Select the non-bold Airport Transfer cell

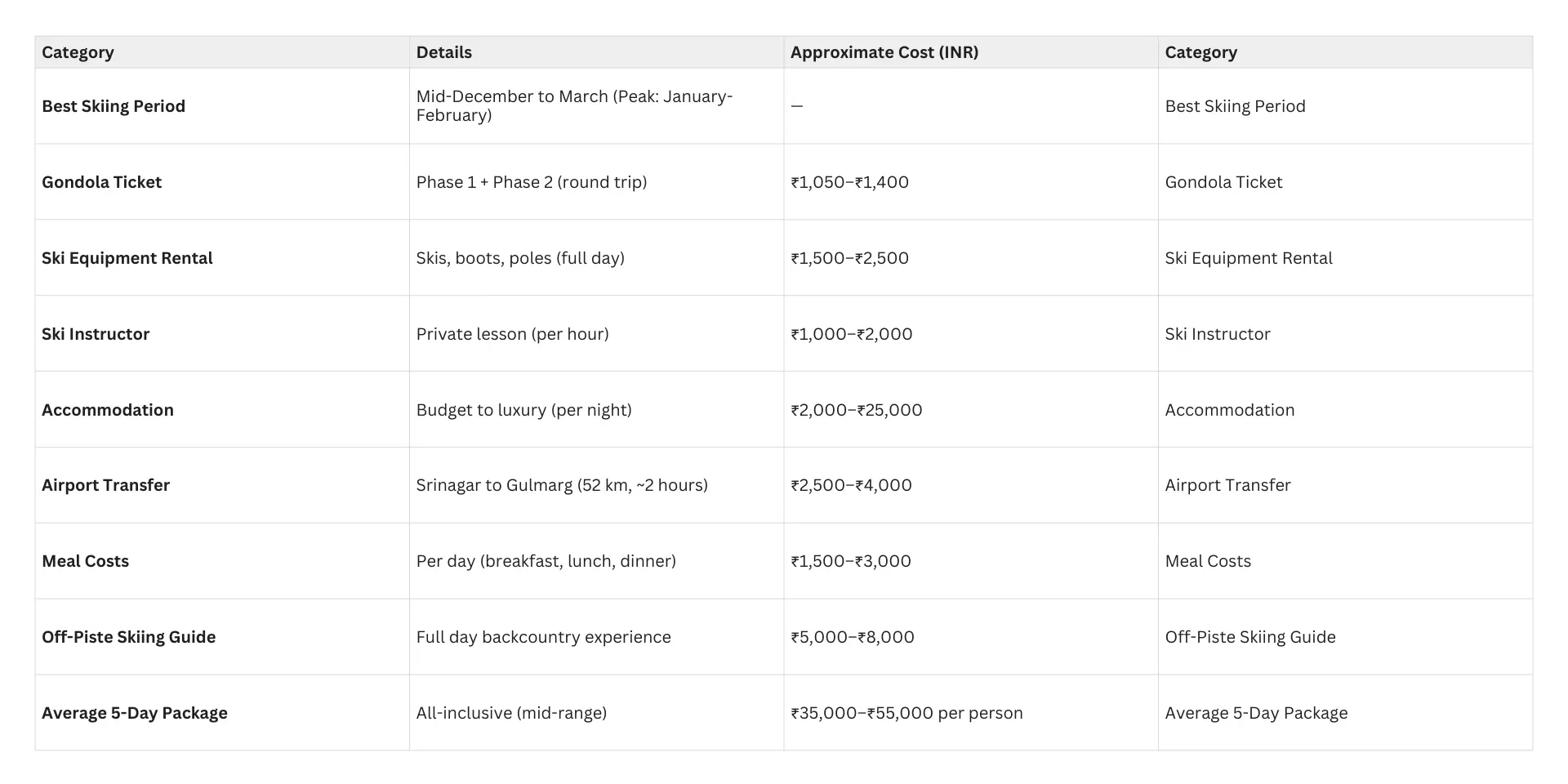pos(1227,485)
